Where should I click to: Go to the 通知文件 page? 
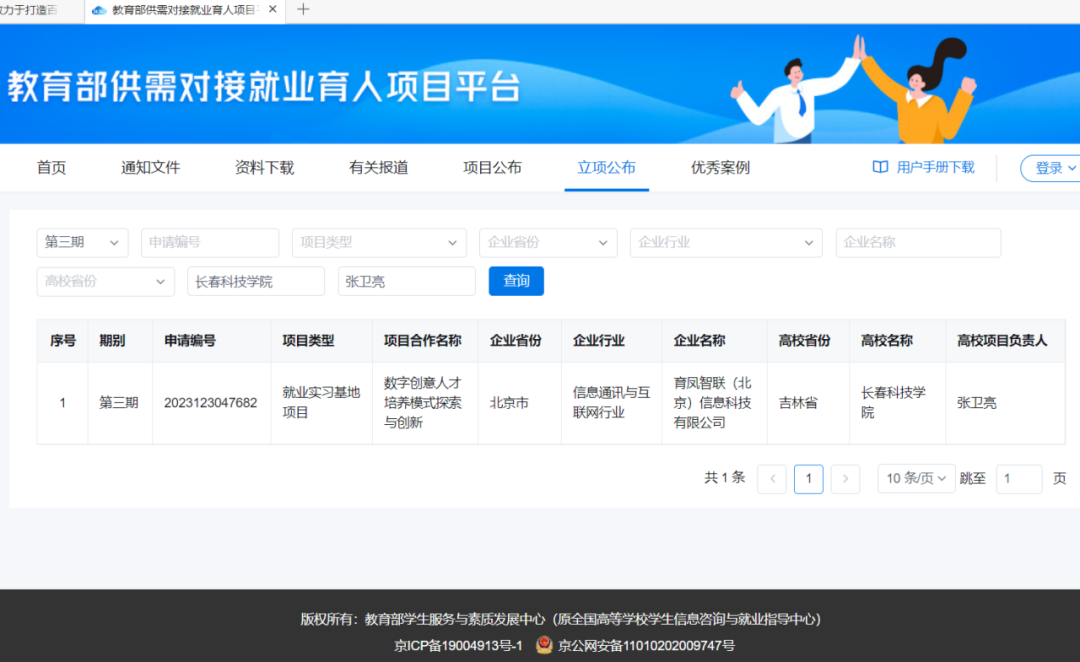coord(150,168)
